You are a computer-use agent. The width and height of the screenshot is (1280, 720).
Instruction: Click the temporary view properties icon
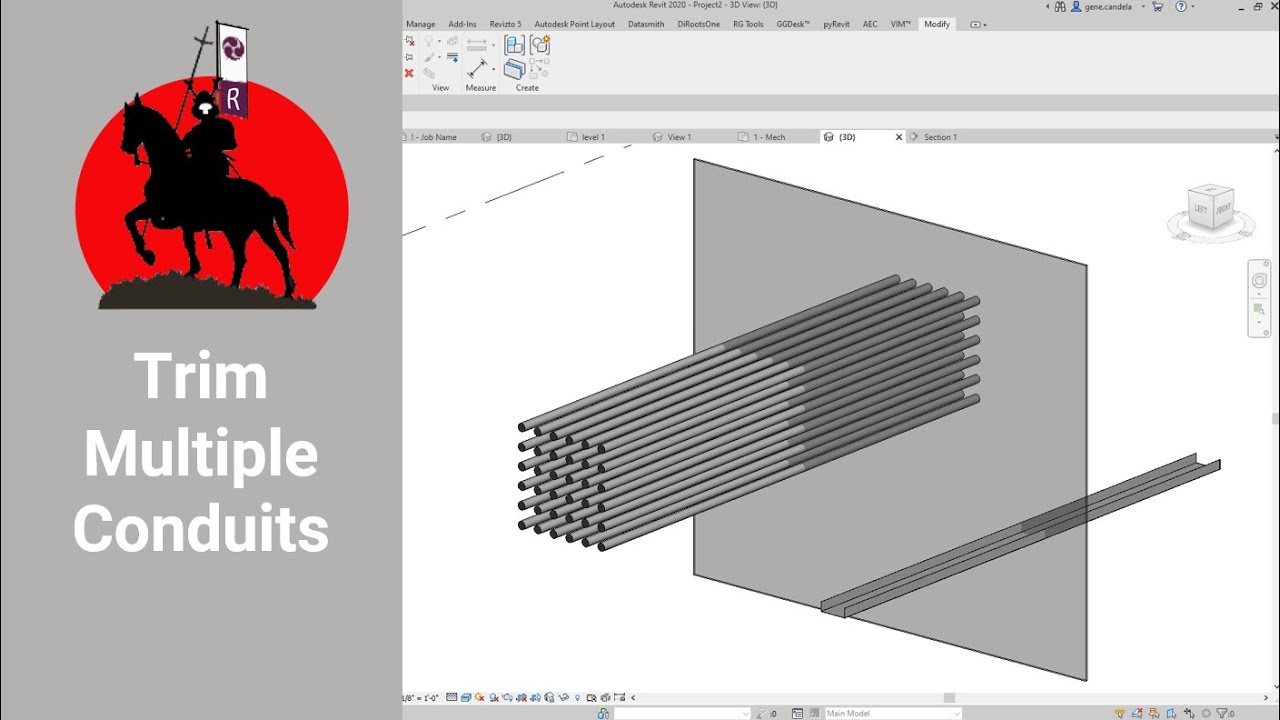605,697
